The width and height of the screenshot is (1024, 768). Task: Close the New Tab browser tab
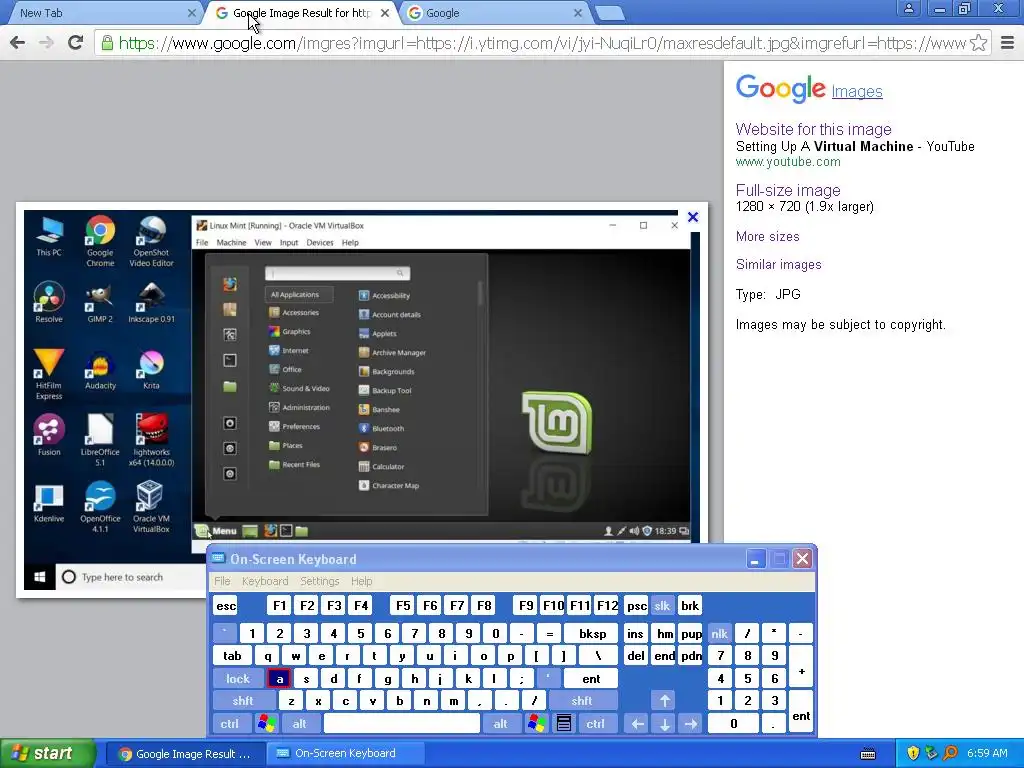[191, 13]
